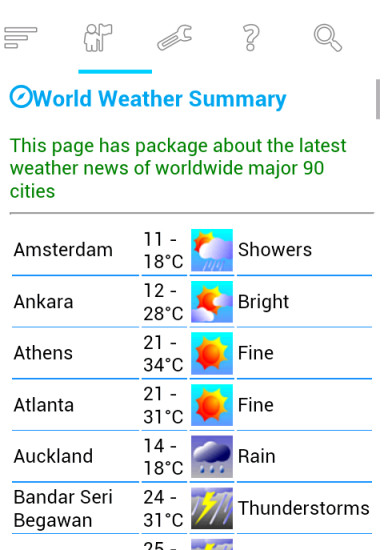Screen dimensions: 384x550
Task: Click the compass icon beside World Weather Summary
Action: 21,96
